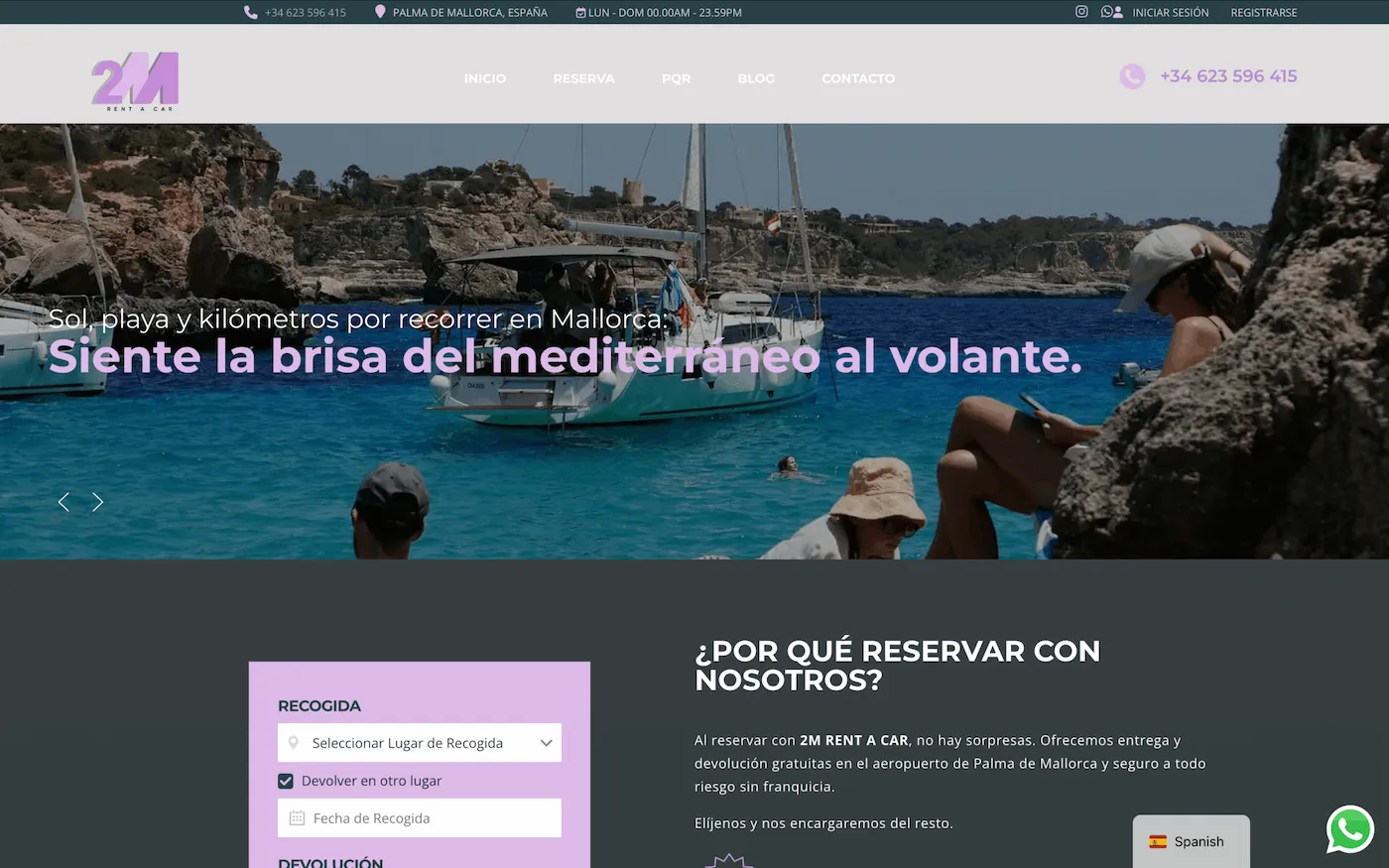Open the CONTACTO menu item
The width and height of the screenshot is (1389, 868).
coord(858,78)
